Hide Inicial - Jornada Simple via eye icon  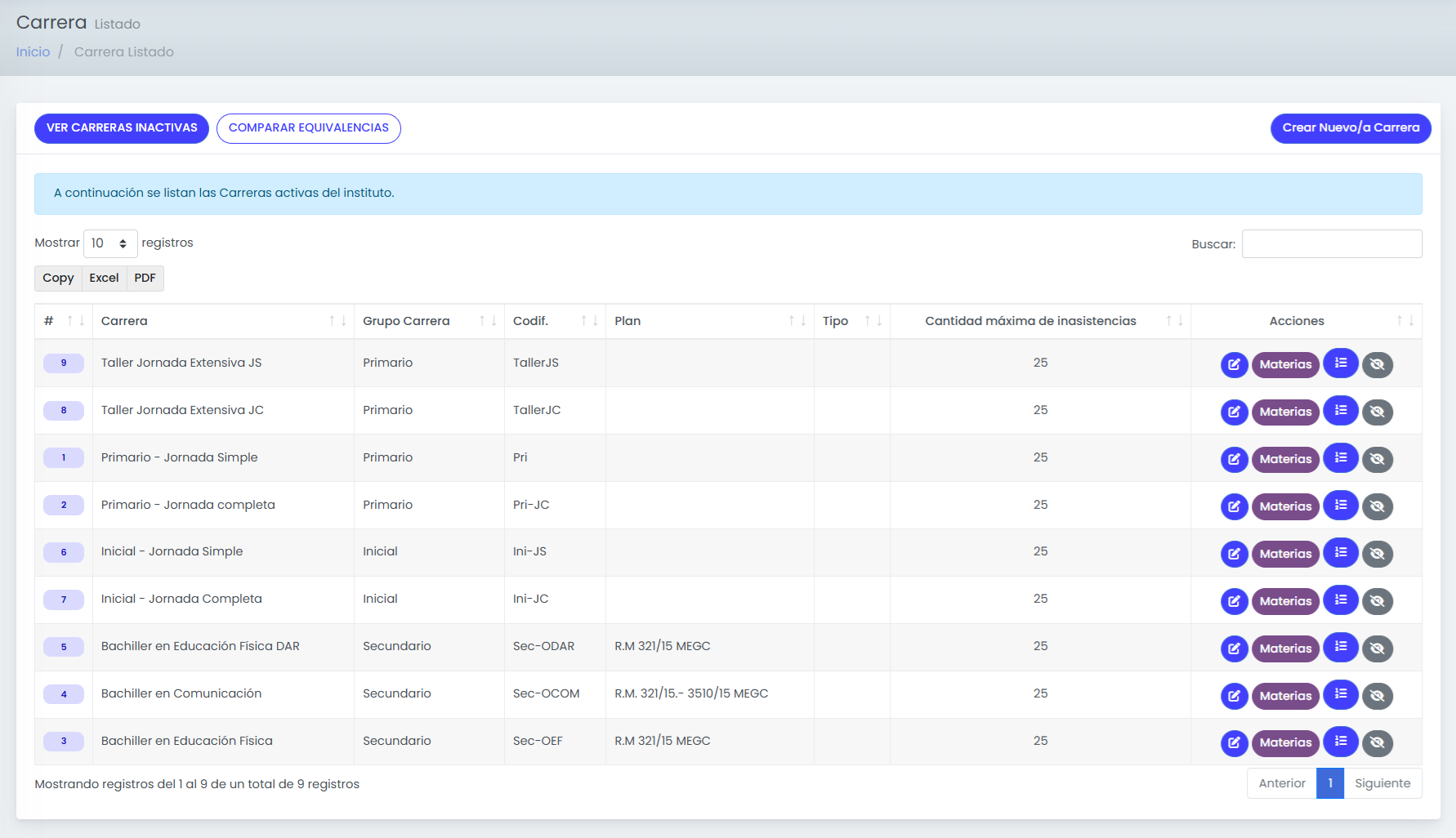pyautogui.click(x=1378, y=554)
